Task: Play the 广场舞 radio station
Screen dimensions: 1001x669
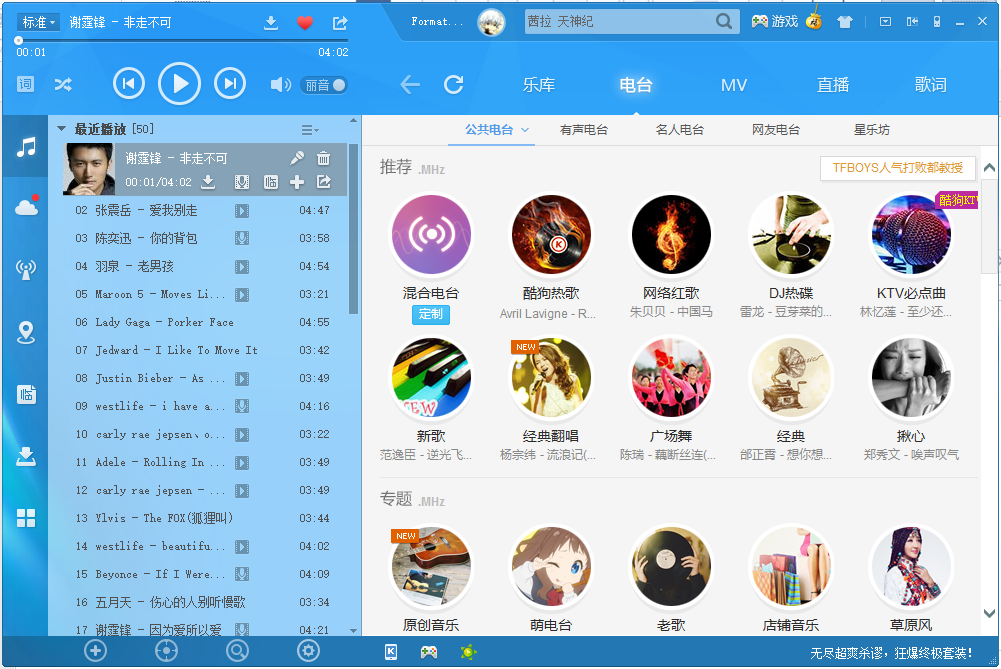Action: point(671,378)
